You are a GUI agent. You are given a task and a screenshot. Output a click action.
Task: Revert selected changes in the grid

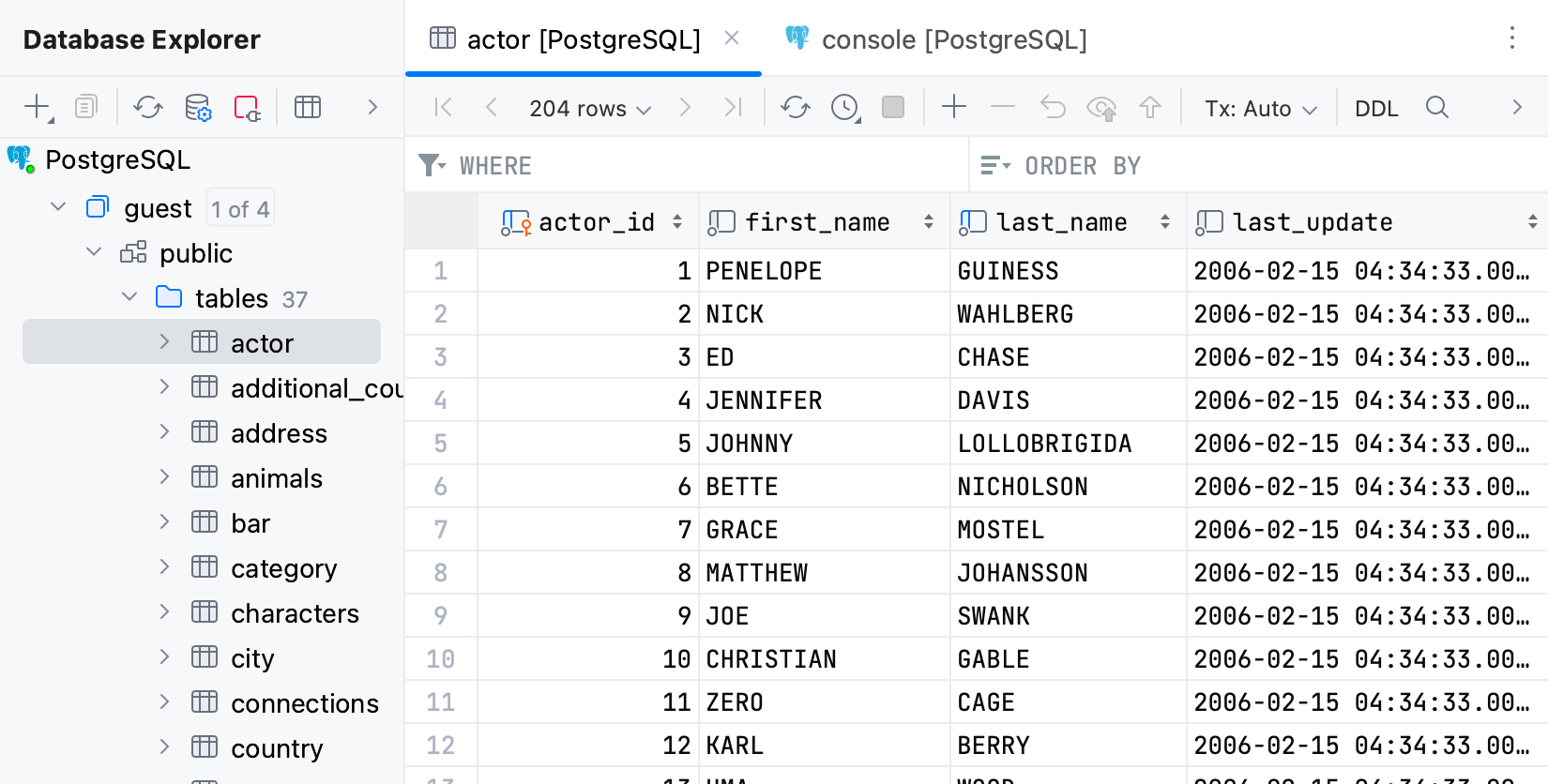tap(1053, 107)
